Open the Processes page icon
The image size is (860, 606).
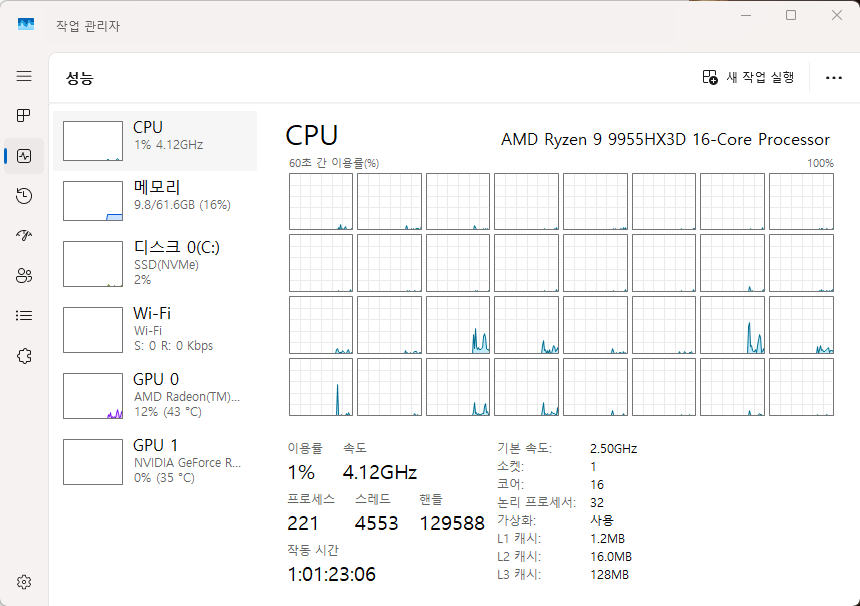[24, 116]
